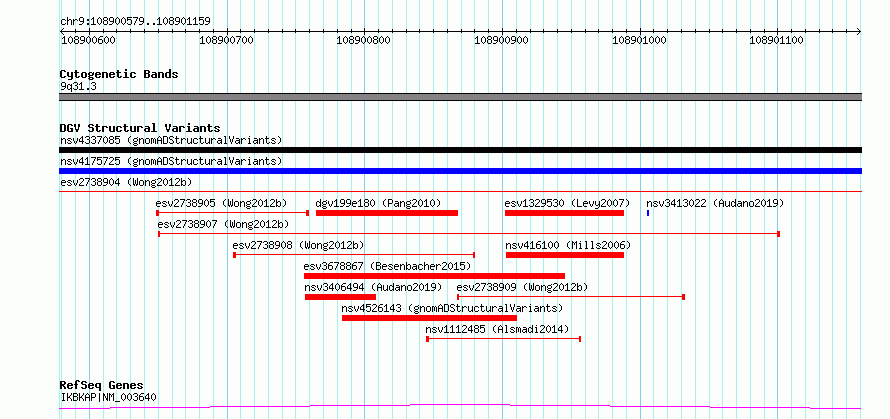Select the esv2738907 (Wong2012b) label
Screen dimensions: 890x419
point(224,224)
